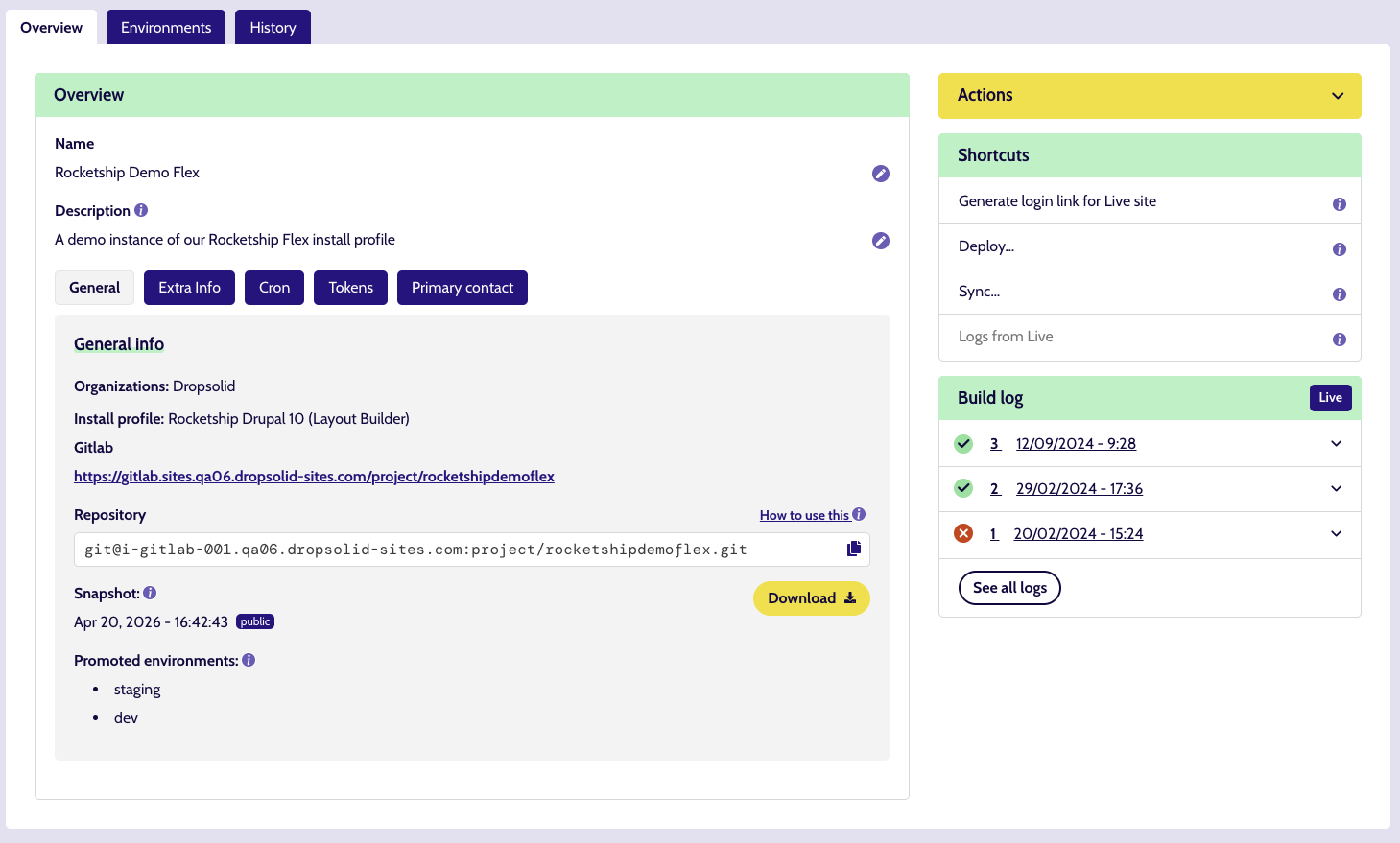Click See all logs button
Screen dimensions: 1400x843
coord(1009,588)
